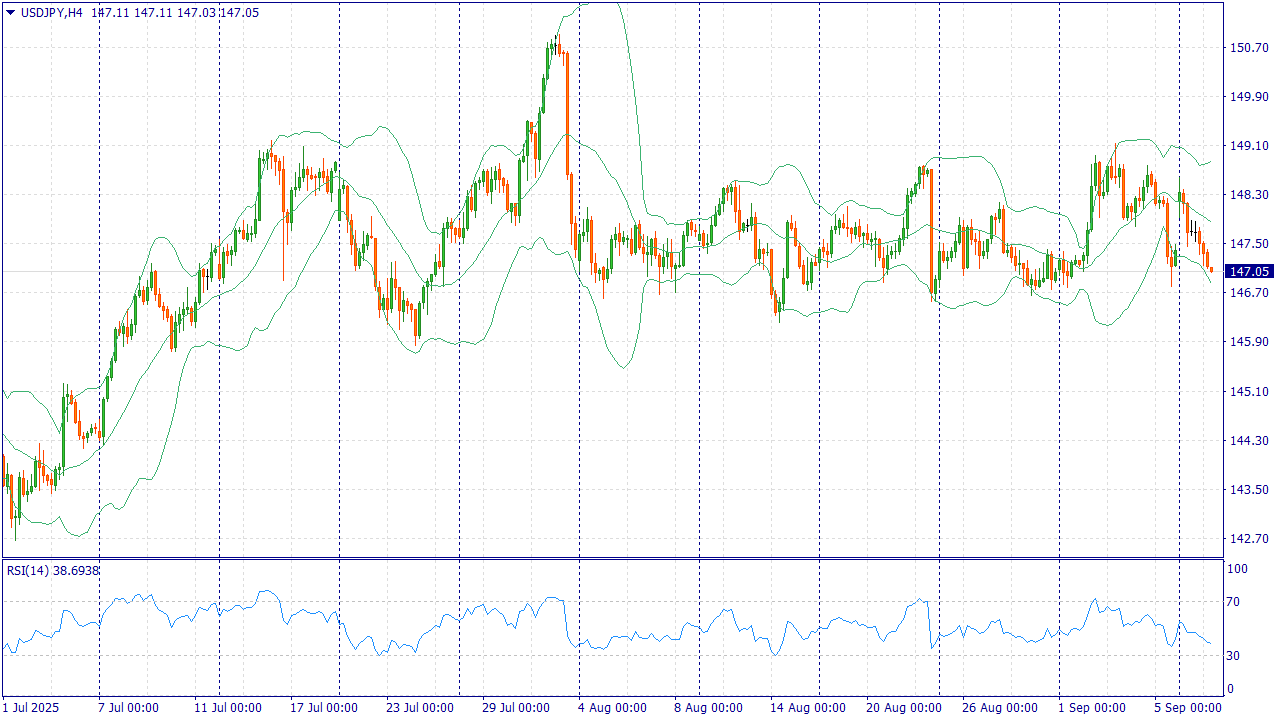Screen dimensions: 1280x720
Task: Select the 1 Jul 2025 date label
Action: click(31, 708)
